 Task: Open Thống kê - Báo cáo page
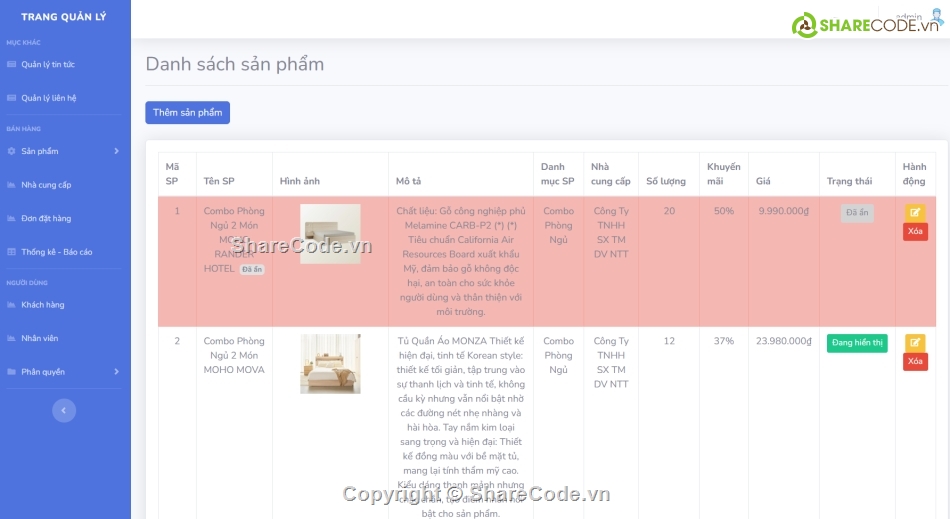coord(56,252)
